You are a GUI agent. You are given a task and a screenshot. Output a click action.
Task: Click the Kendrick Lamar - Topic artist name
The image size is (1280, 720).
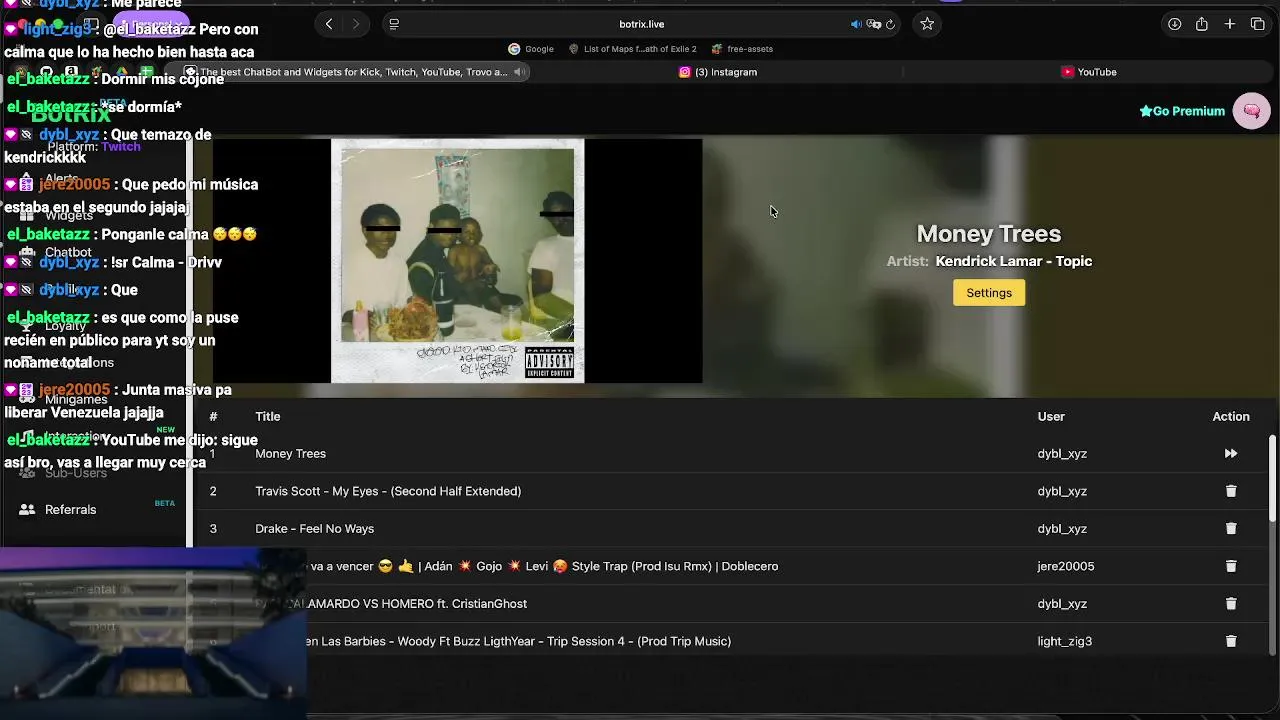1014,261
